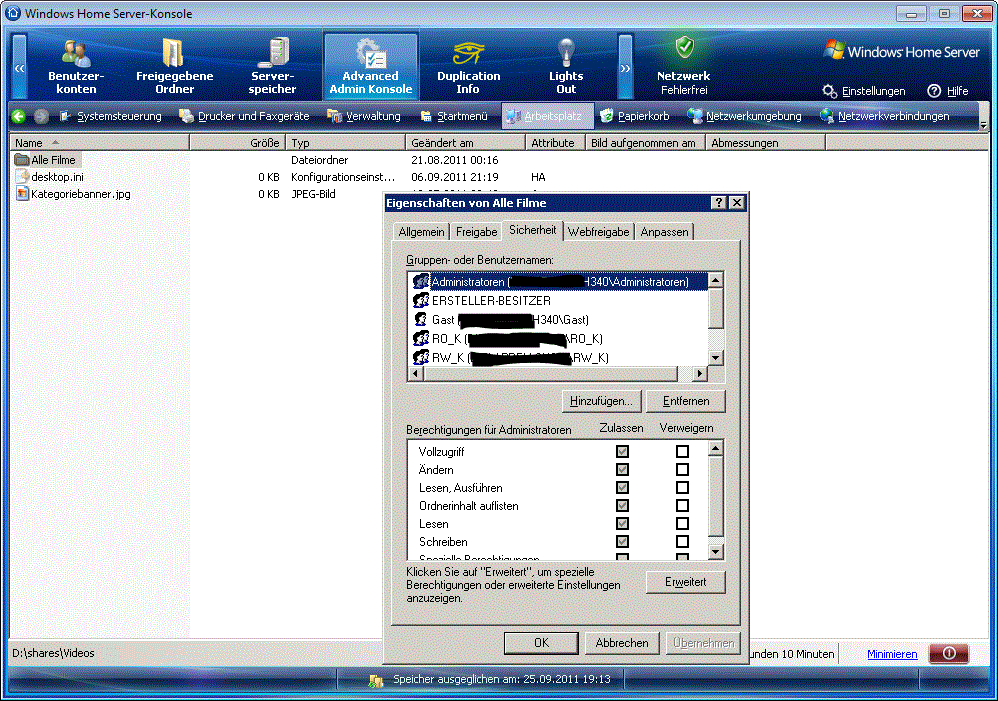This screenshot has width=998, height=701.
Task: Click Abbrechen to cancel dialog
Action: tap(622, 643)
